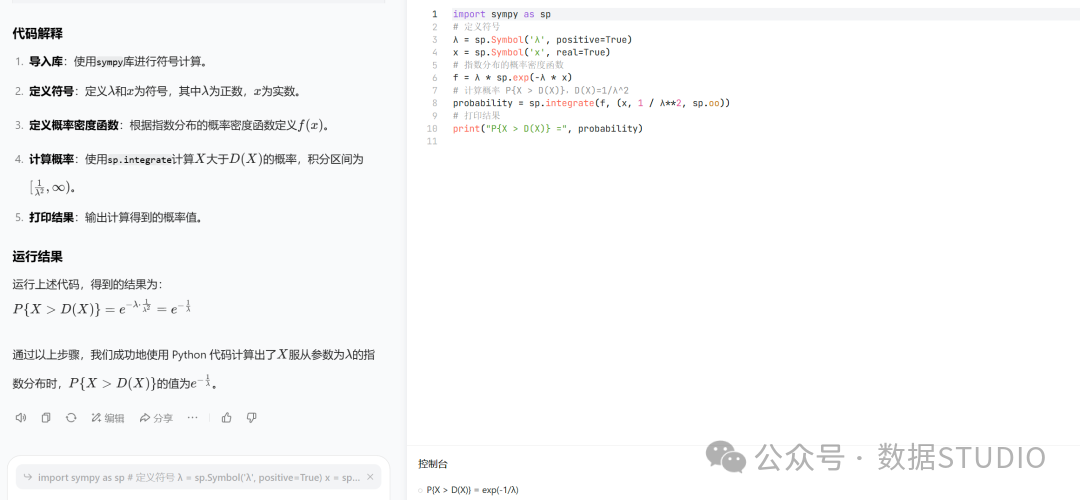Screen dimensions: 1080x500
Task: Click the comment '# 定义符号' on line 2
Action: pos(477,27)
